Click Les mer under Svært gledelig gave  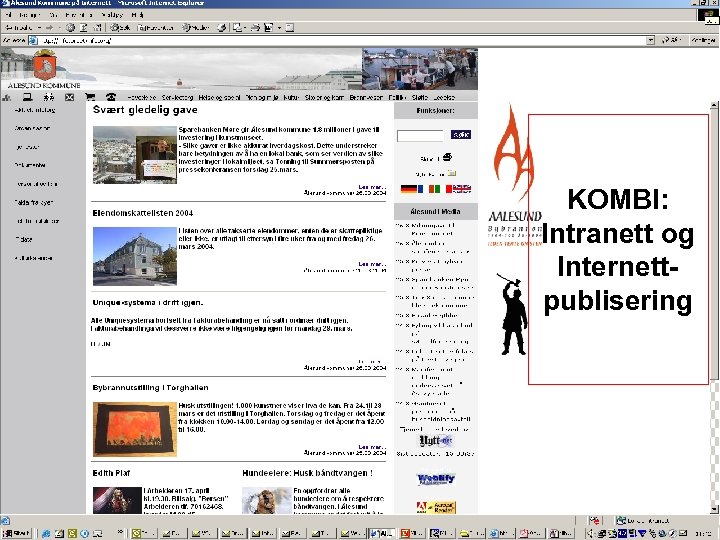[372, 187]
